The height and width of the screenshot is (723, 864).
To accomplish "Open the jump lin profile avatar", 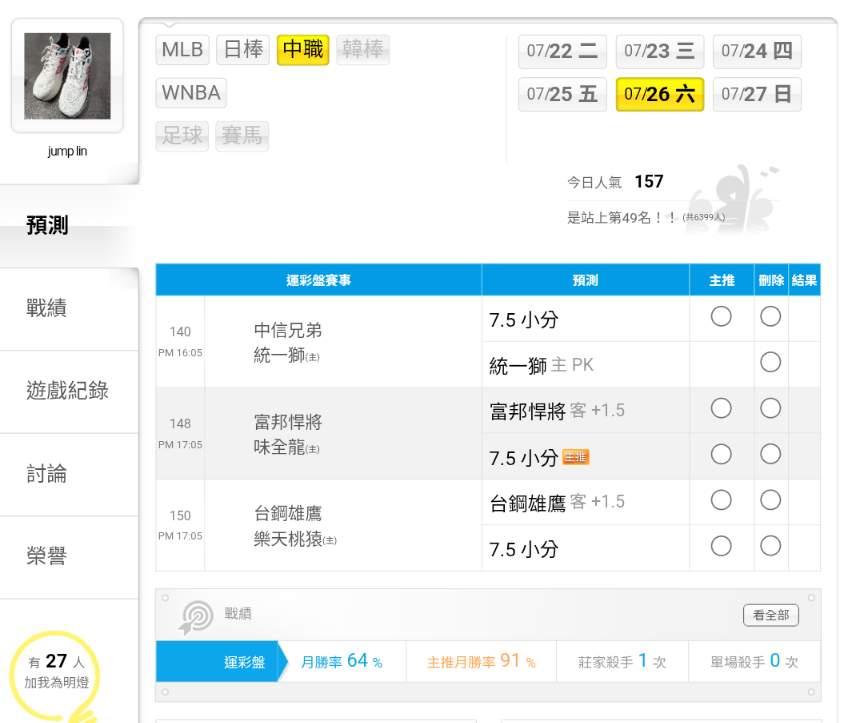I will tap(67, 76).
